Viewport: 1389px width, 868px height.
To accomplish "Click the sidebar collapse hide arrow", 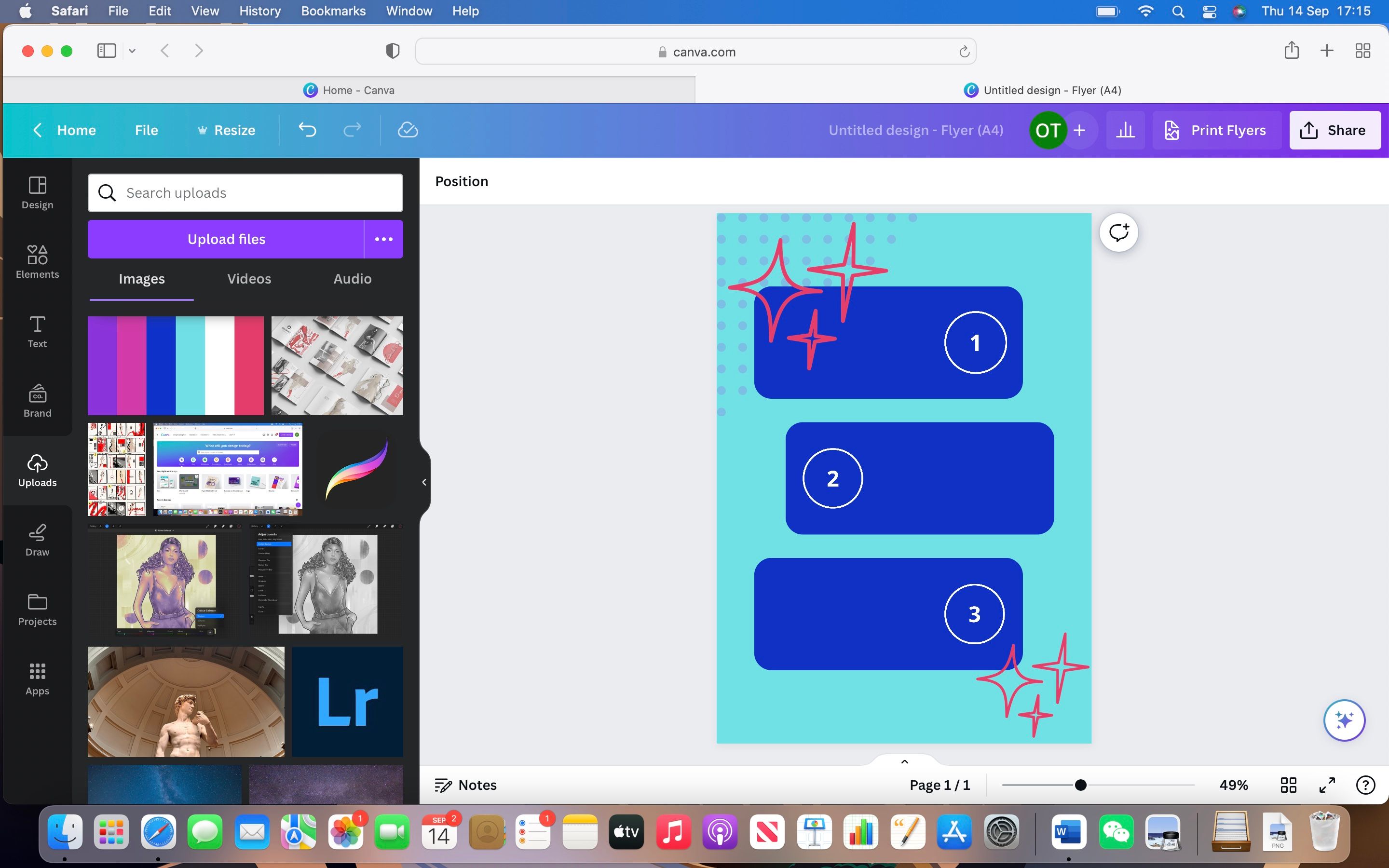I will (424, 483).
